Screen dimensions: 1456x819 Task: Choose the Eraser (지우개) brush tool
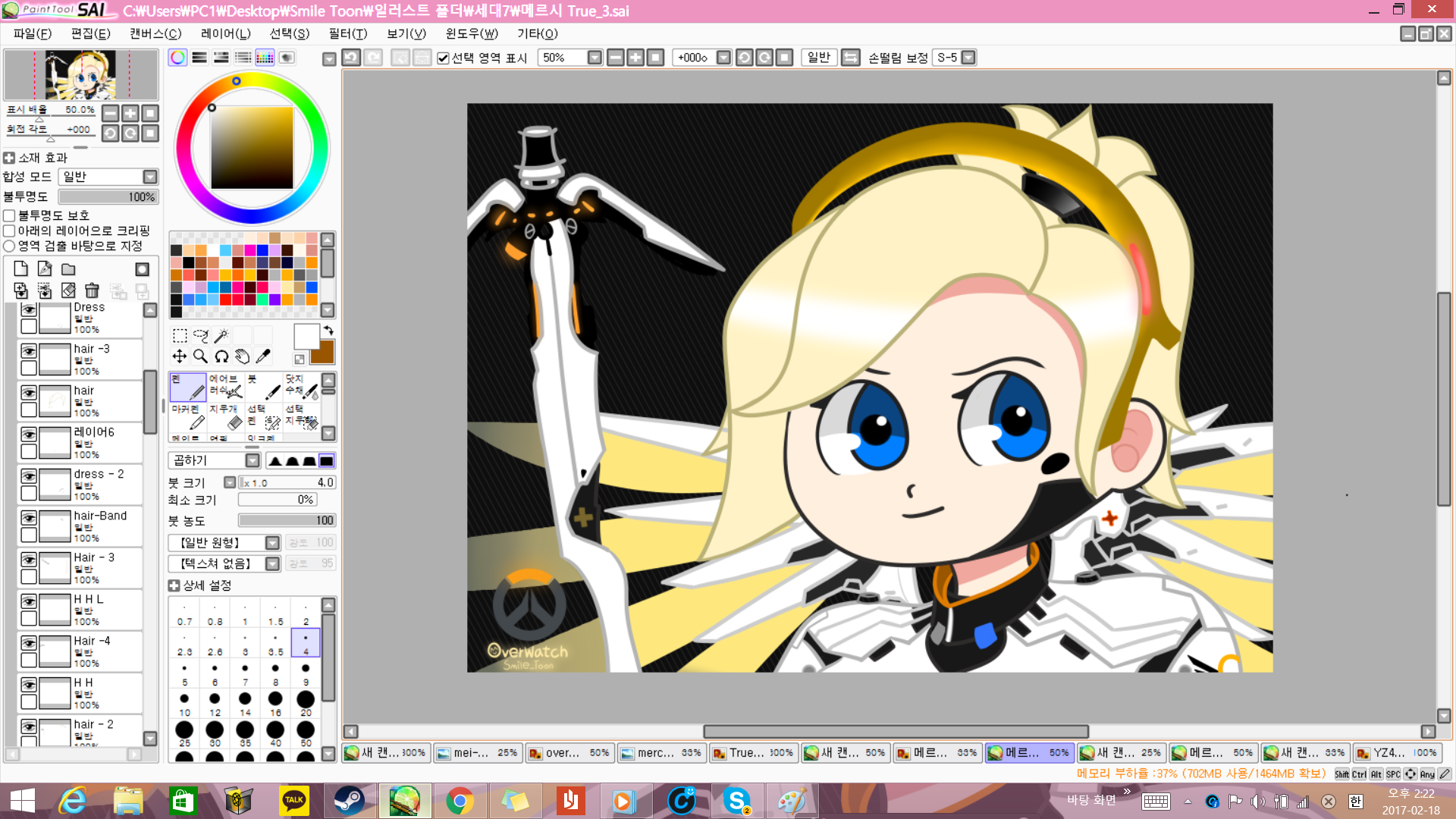pos(225,417)
